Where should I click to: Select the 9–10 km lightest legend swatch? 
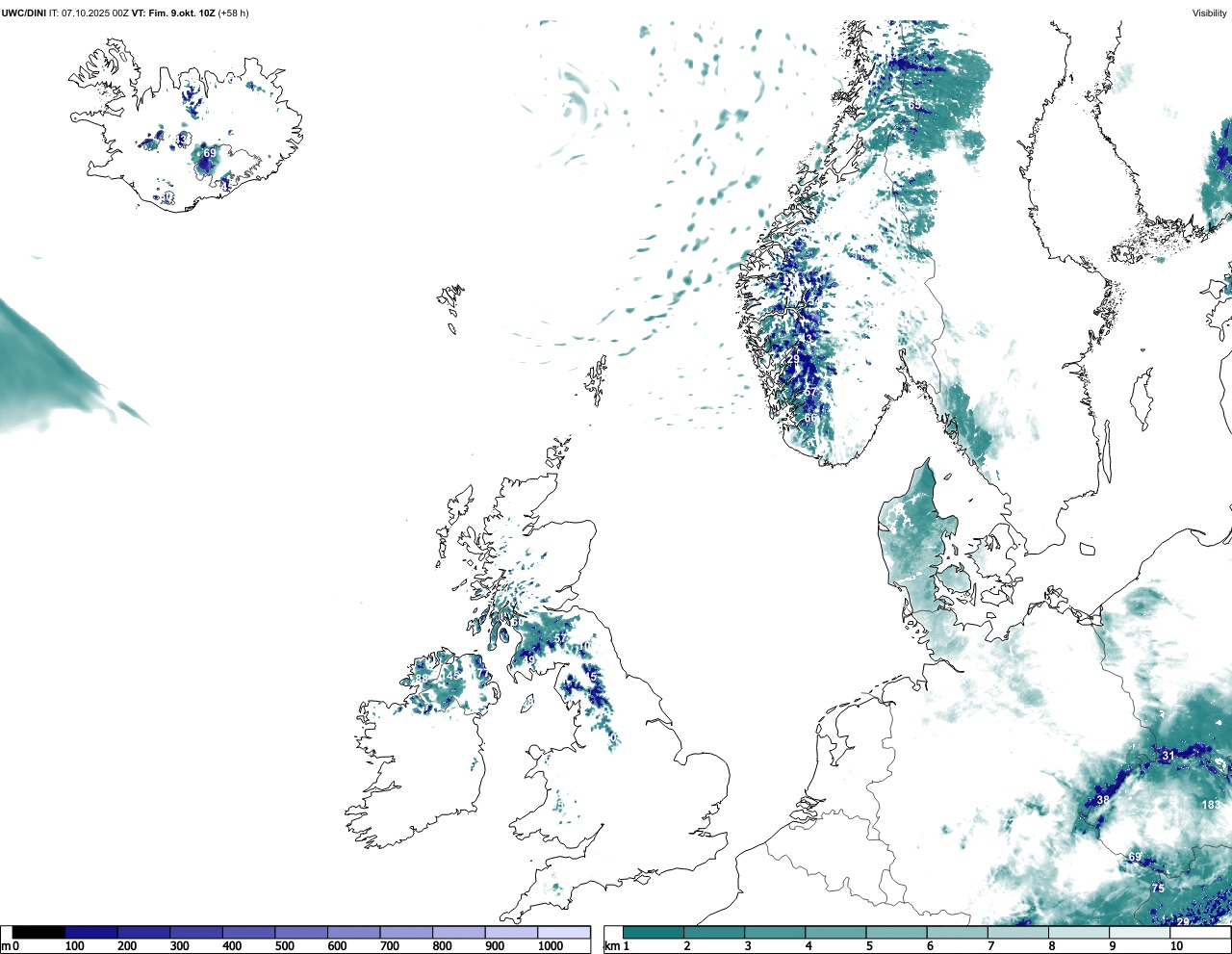coord(1139,932)
